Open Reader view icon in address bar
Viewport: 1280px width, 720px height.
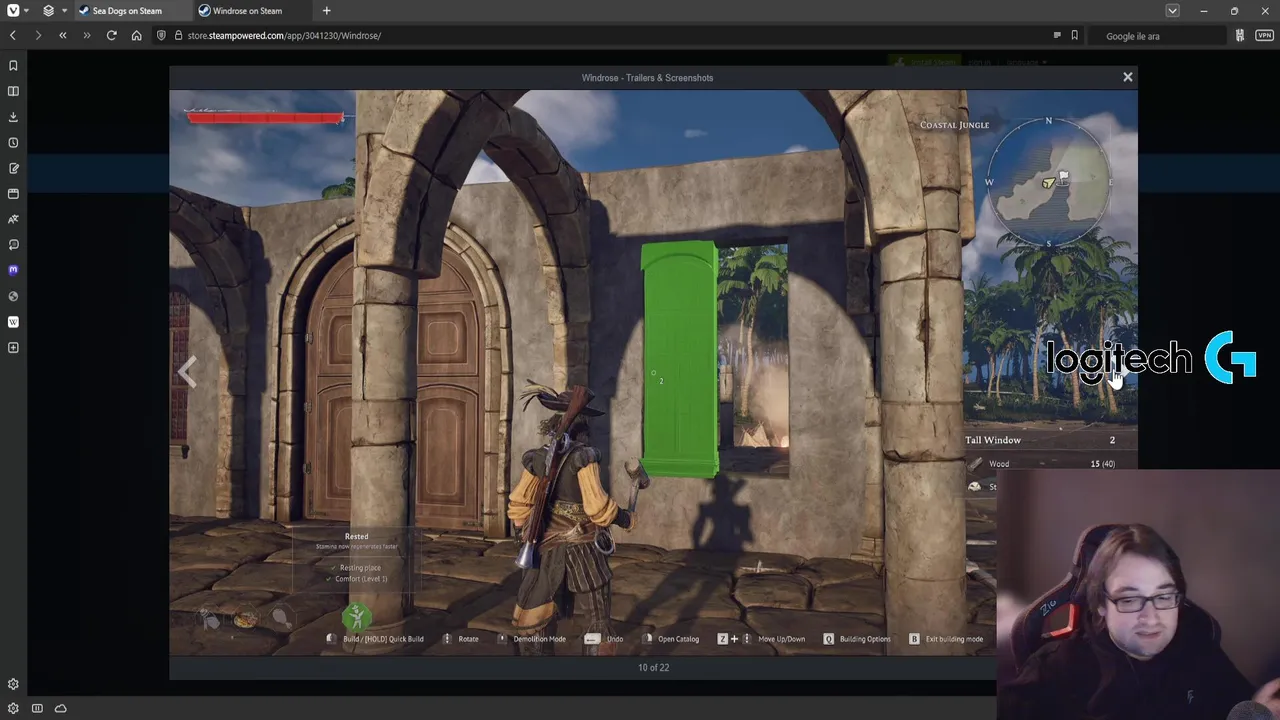click(x=1057, y=35)
